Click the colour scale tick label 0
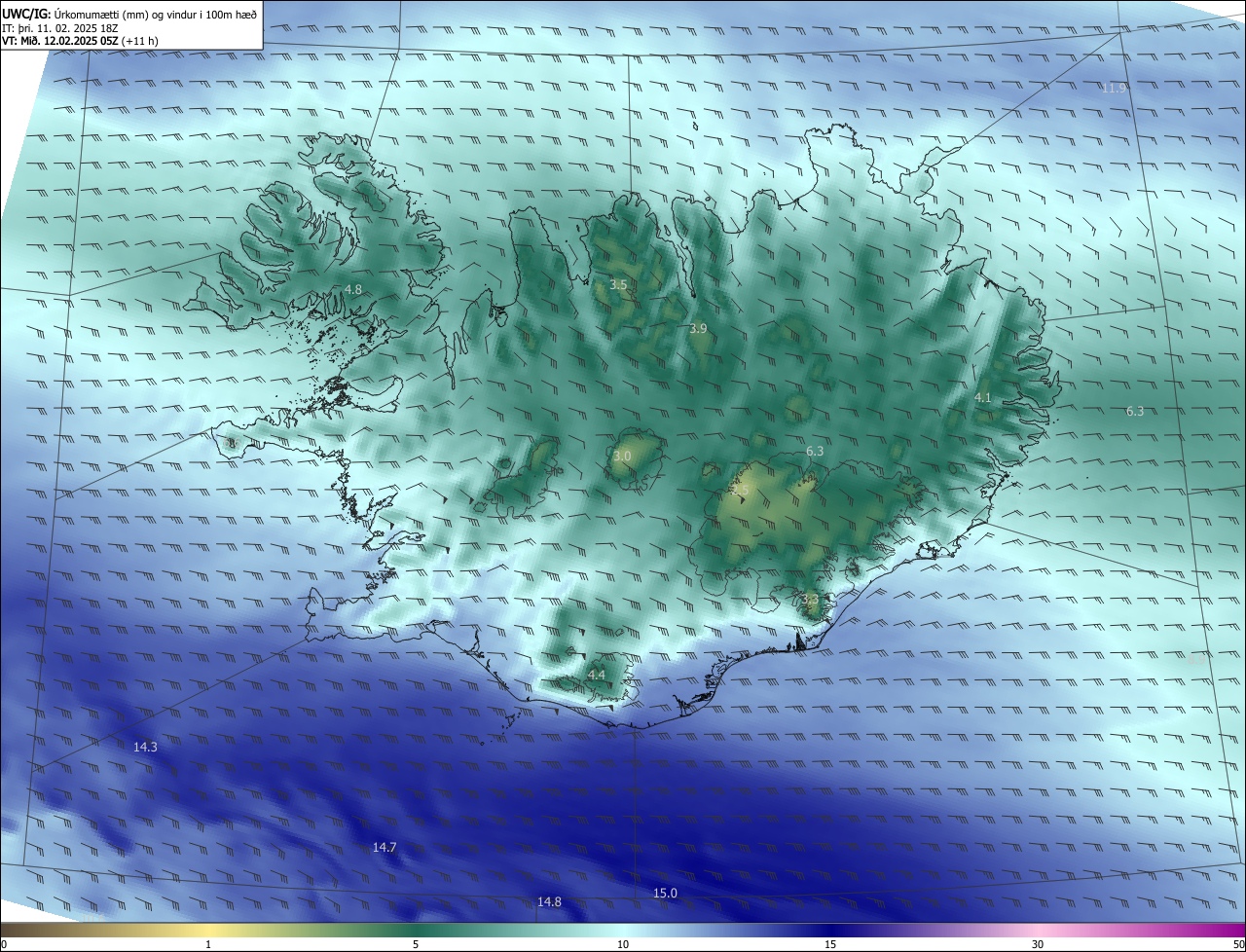This screenshot has height=952, width=1246. coord(3,944)
